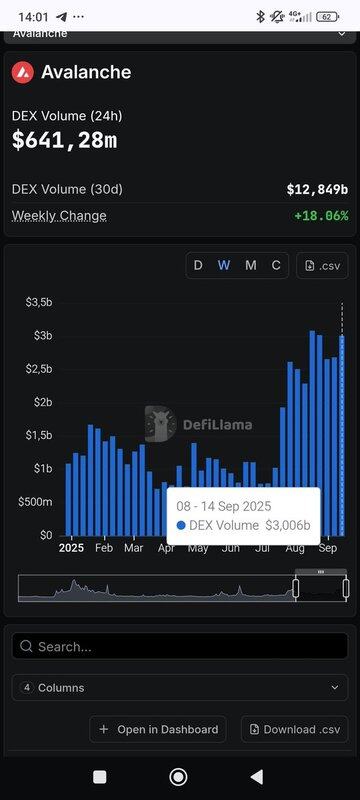Click the Download .csv button
This screenshot has height=800, width=360.
[x=295, y=729]
